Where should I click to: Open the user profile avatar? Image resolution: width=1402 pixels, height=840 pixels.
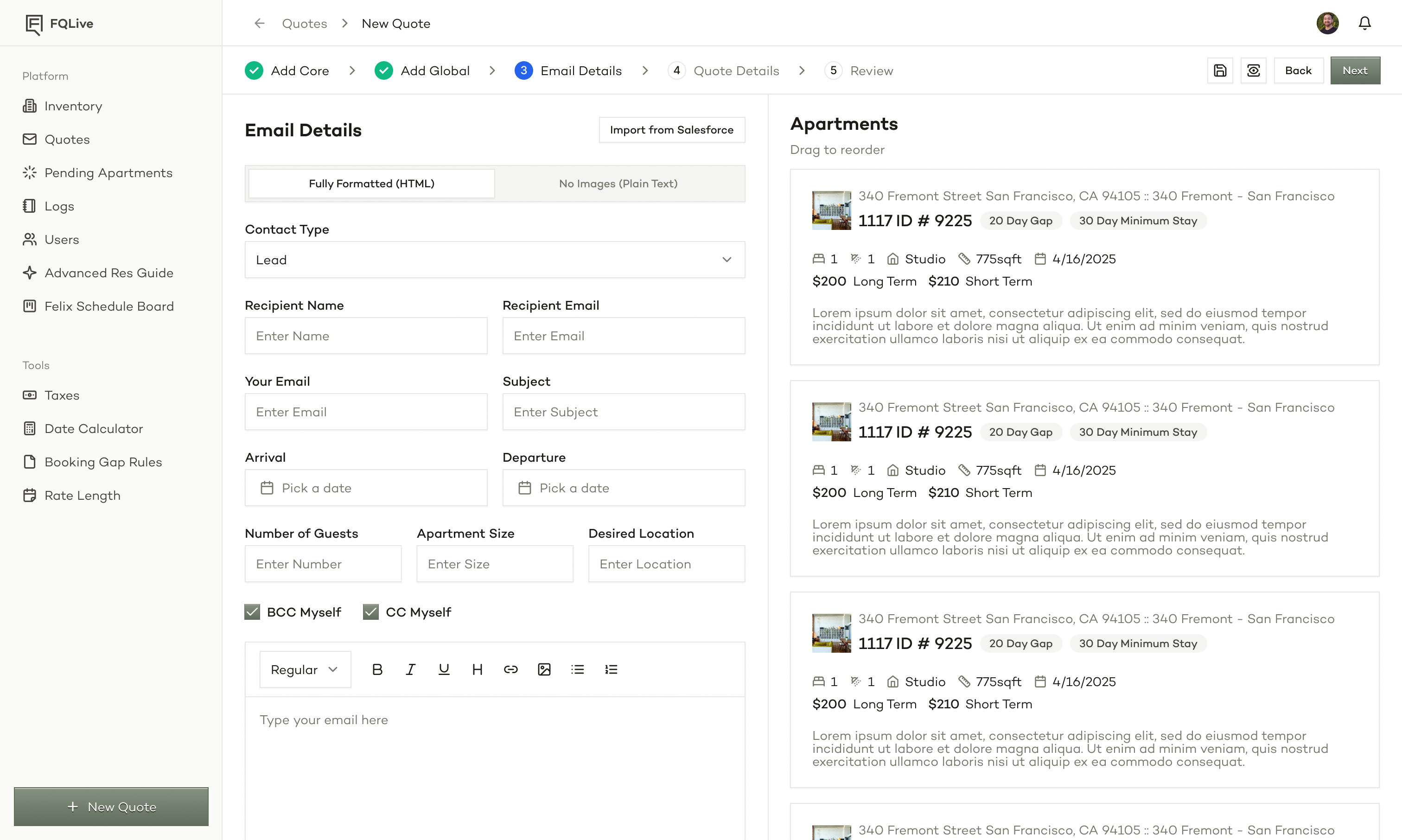(1327, 23)
